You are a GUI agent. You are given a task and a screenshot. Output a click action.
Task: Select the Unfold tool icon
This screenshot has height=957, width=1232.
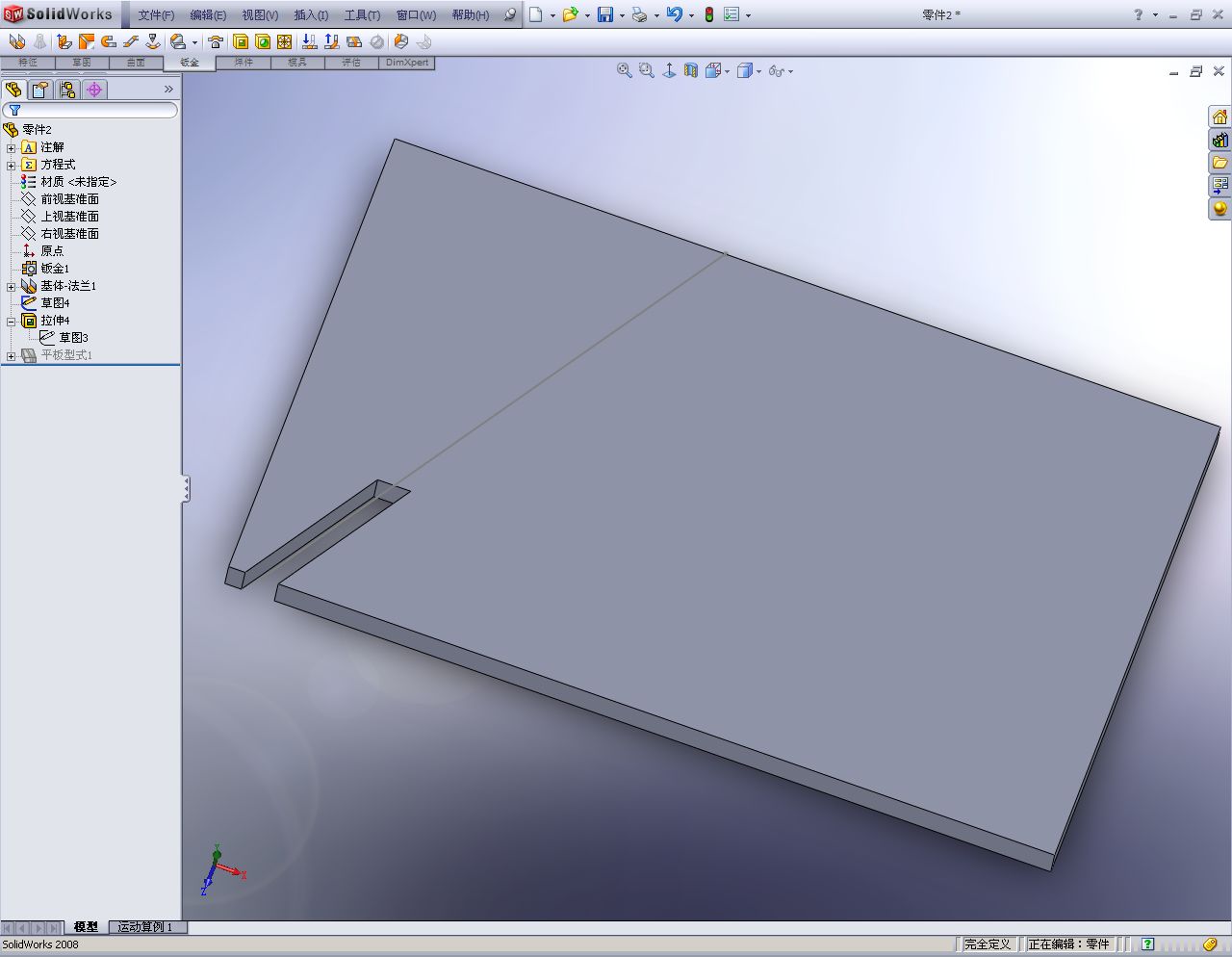(309, 41)
